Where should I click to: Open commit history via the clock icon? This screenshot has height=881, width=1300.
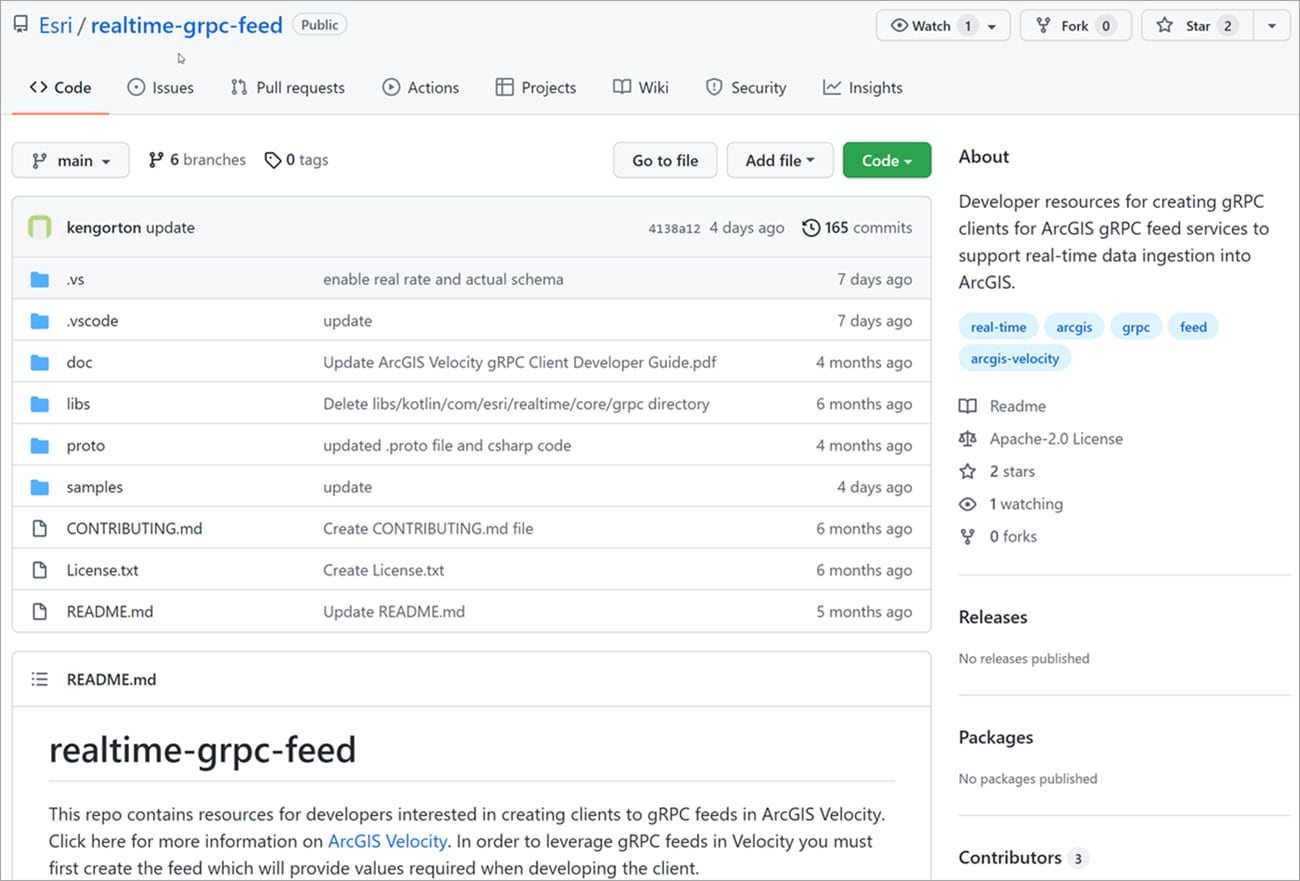click(811, 227)
